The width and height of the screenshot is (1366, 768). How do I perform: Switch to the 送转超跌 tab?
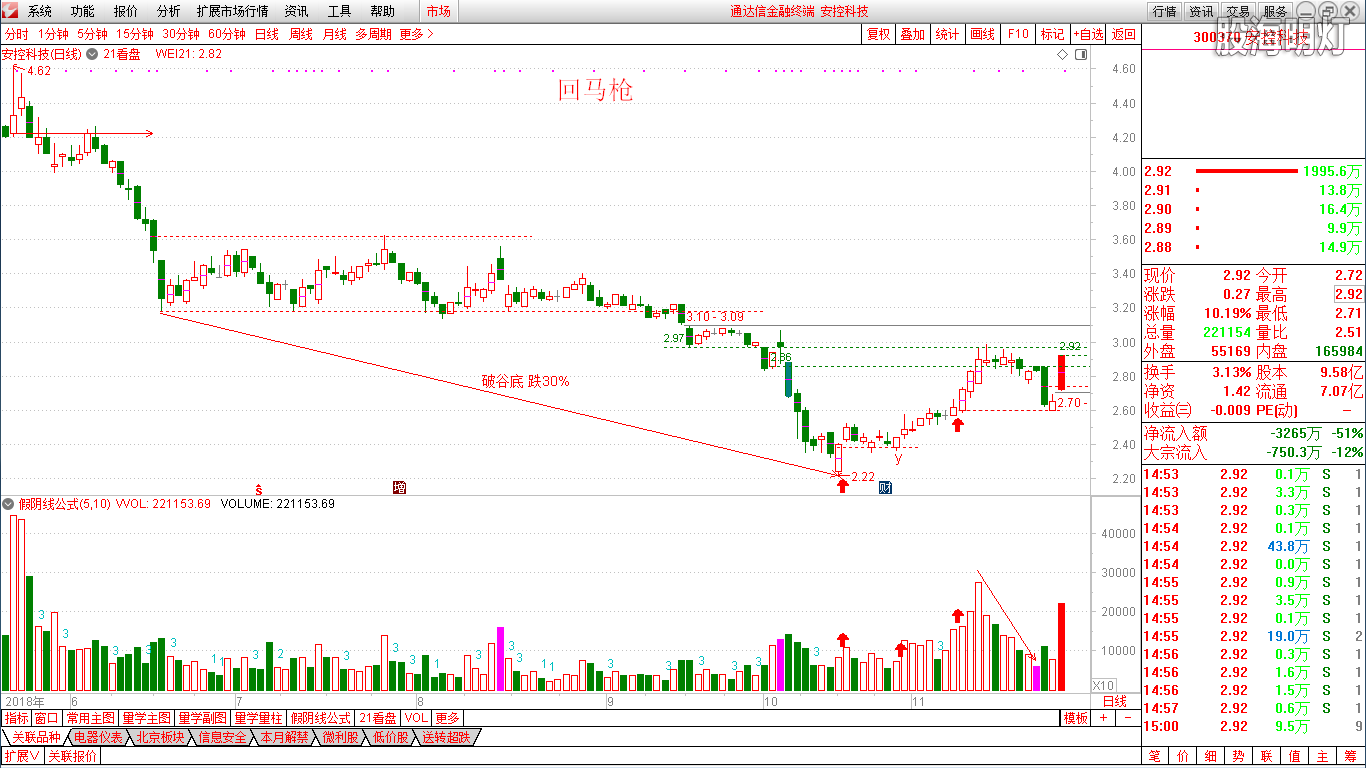pyautogui.click(x=446, y=737)
